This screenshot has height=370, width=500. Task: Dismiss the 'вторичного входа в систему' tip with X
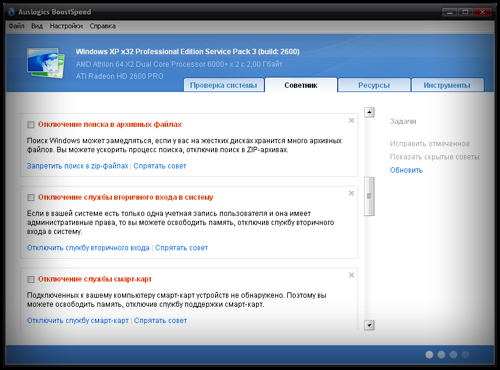click(x=351, y=193)
